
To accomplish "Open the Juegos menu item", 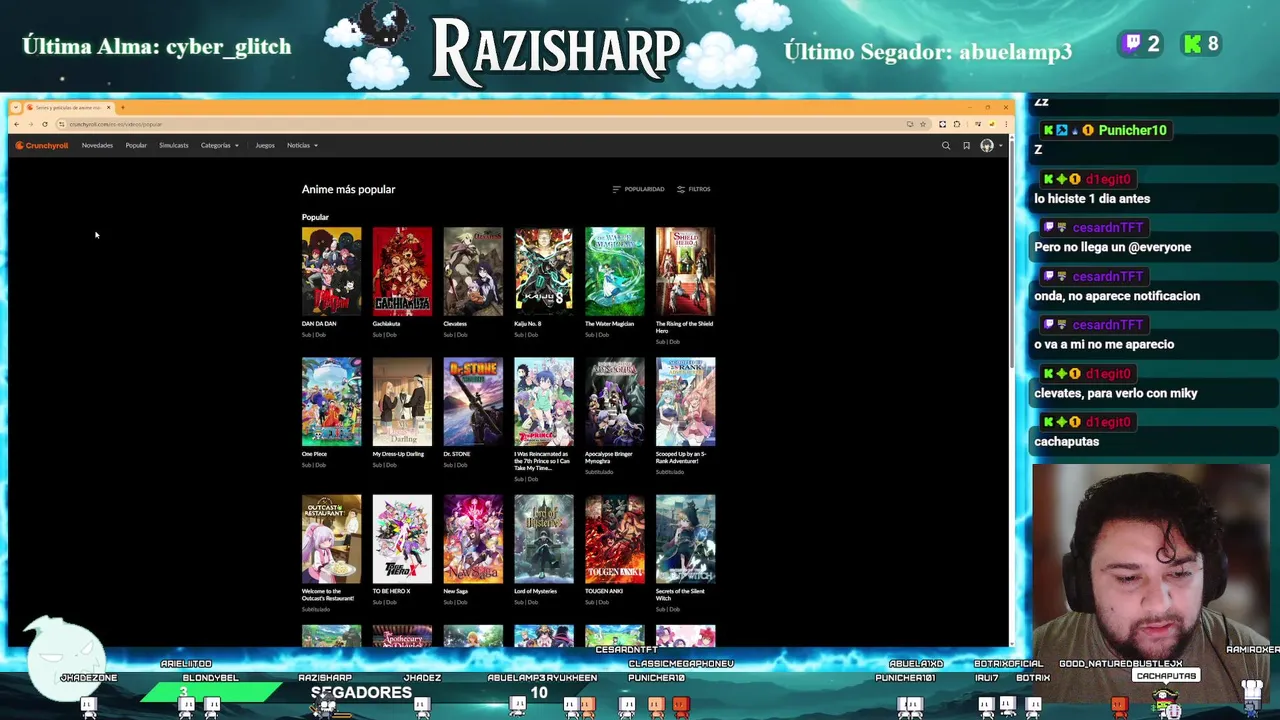I will click(264, 146).
